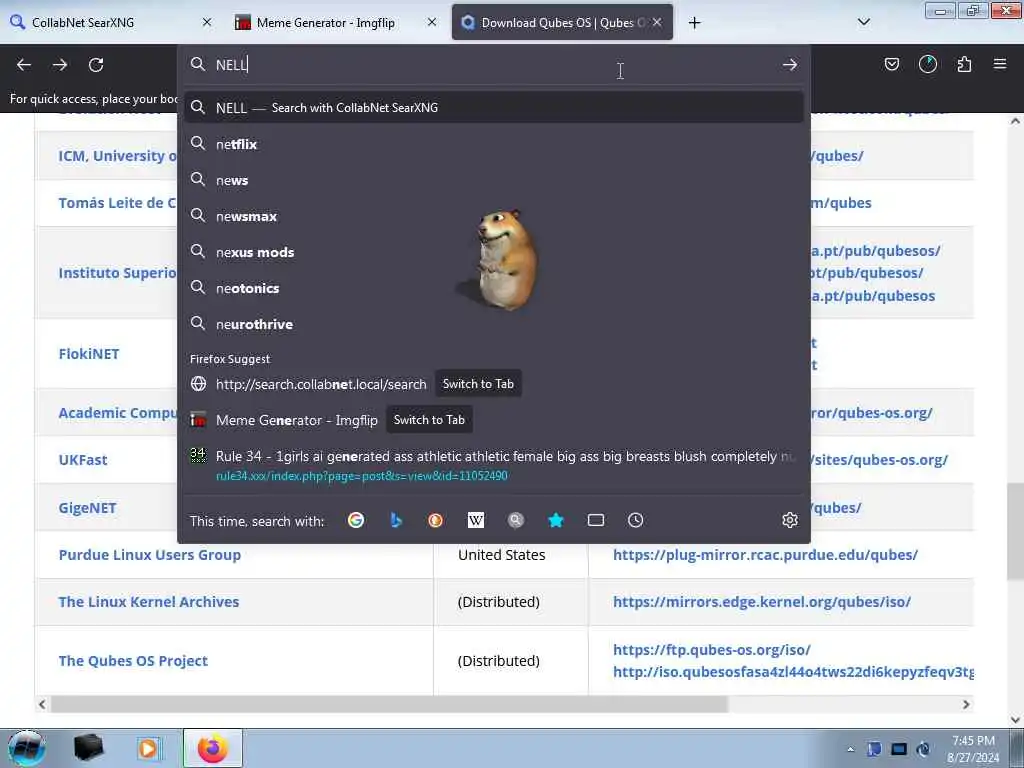Select the nexus mods suggestion

coord(494,252)
